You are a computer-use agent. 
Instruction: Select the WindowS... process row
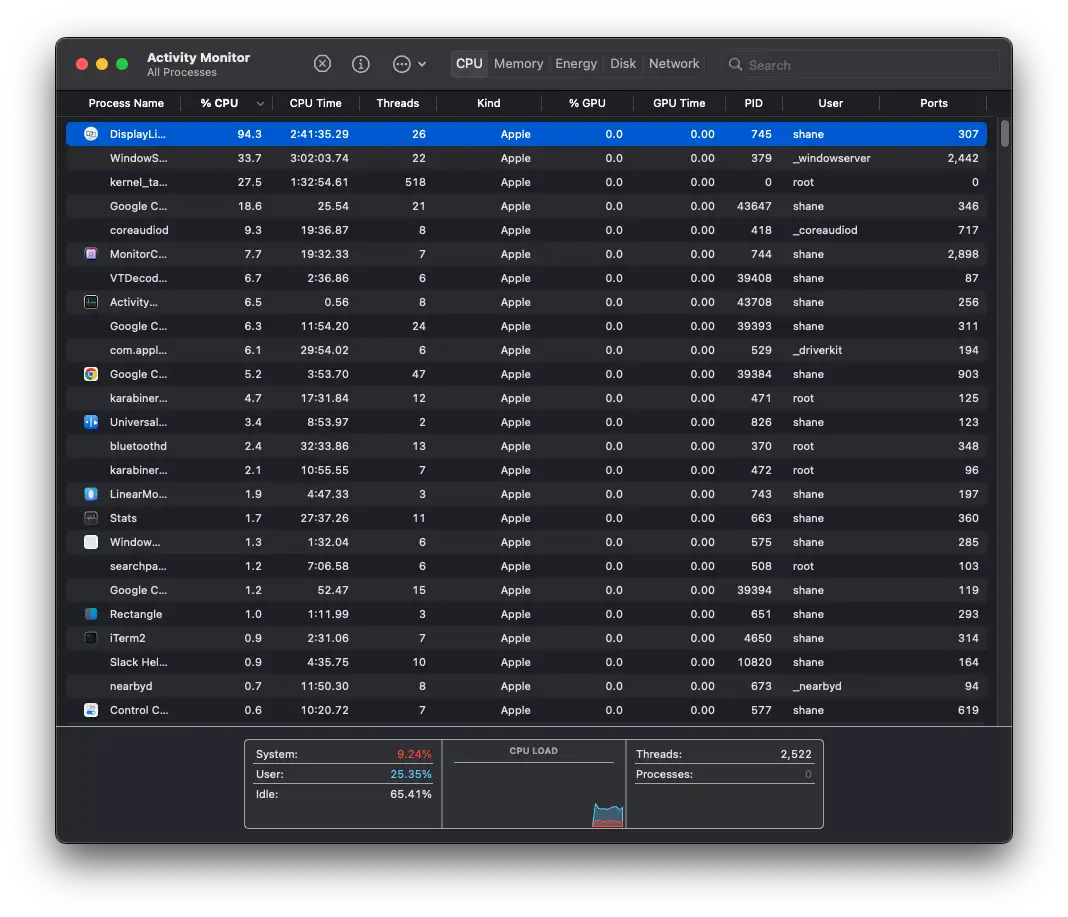click(x=526, y=158)
